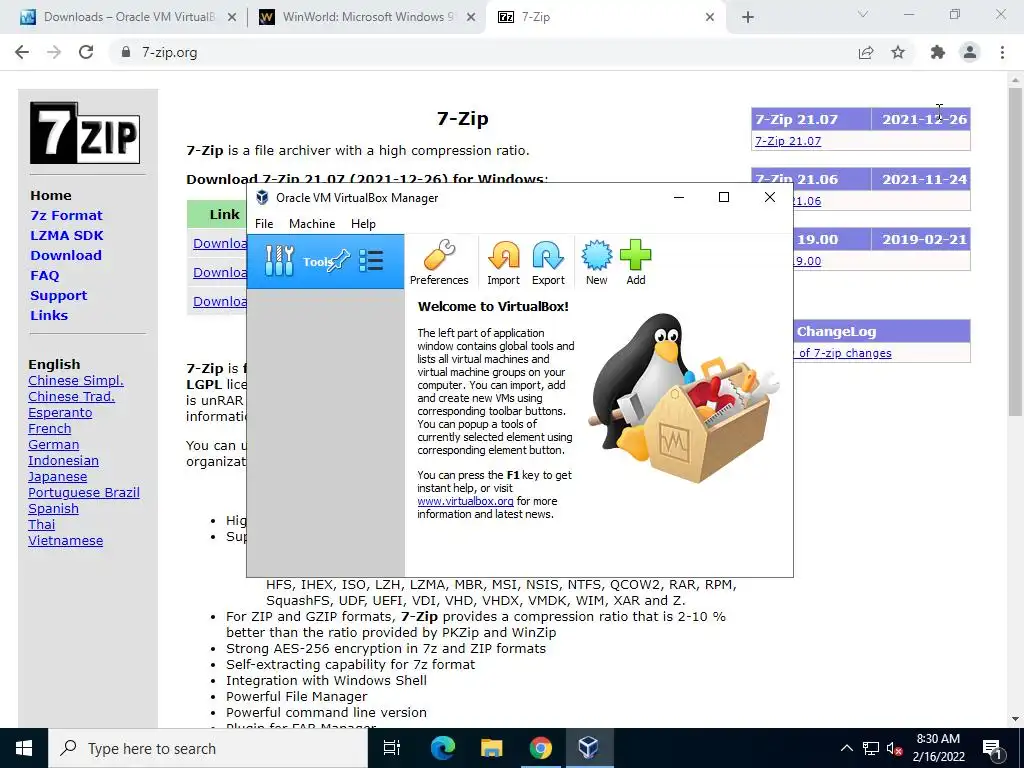Launch Microsoft Edge from taskbar
This screenshot has width=1024, height=768.
click(x=442, y=748)
